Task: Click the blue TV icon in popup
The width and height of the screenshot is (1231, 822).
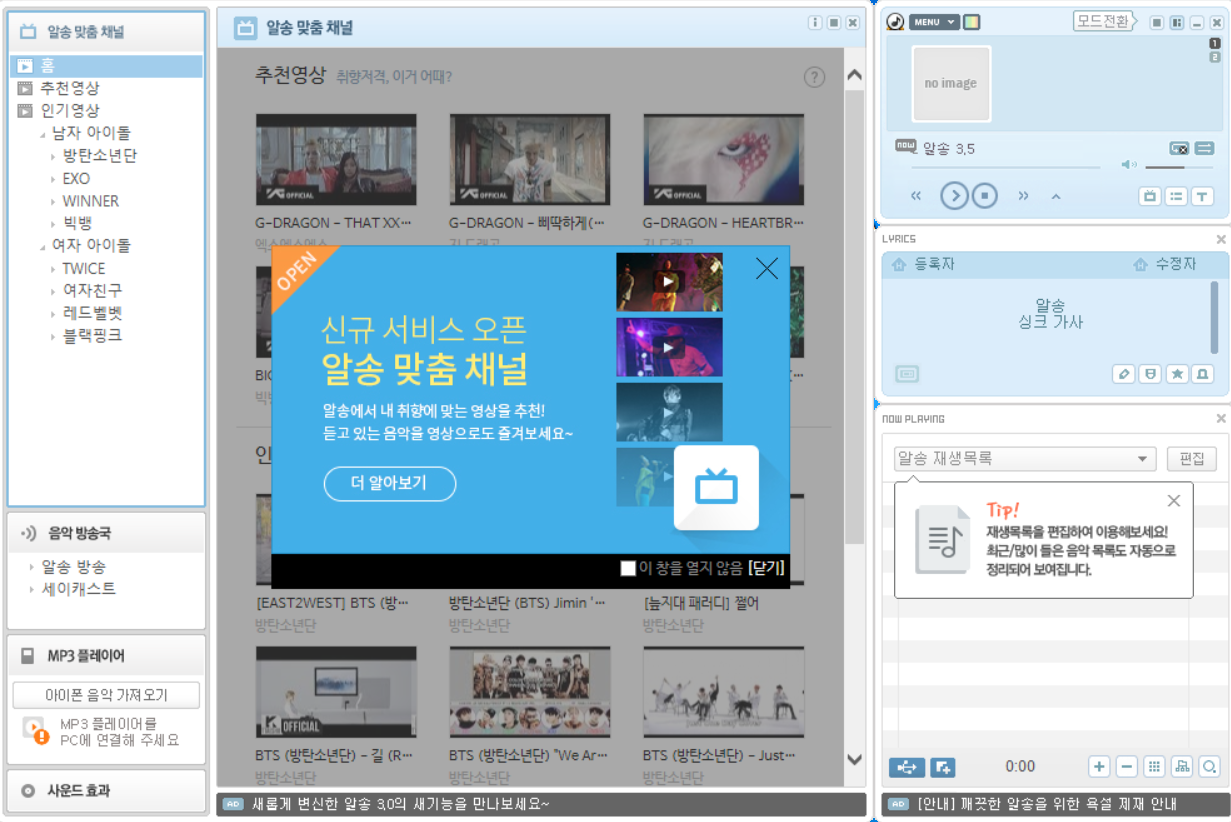Action: click(x=716, y=488)
